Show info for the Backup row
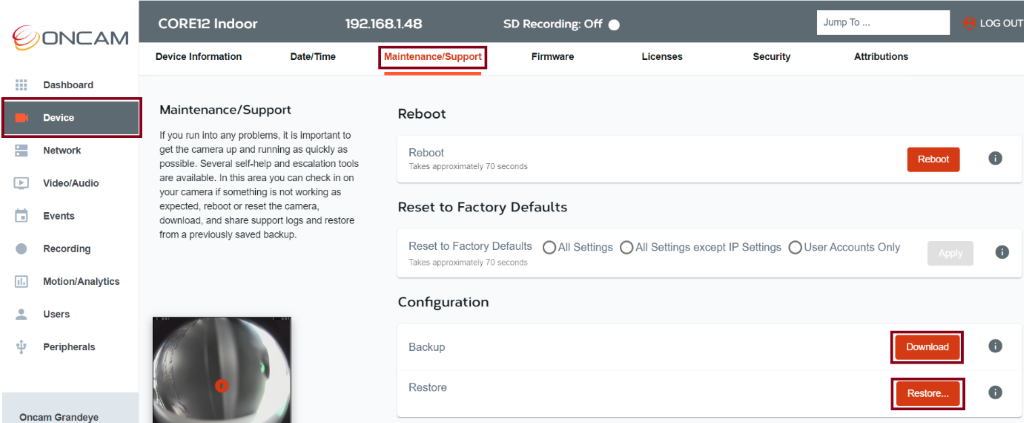The width and height of the screenshot is (1024, 423). (x=995, y=346)
